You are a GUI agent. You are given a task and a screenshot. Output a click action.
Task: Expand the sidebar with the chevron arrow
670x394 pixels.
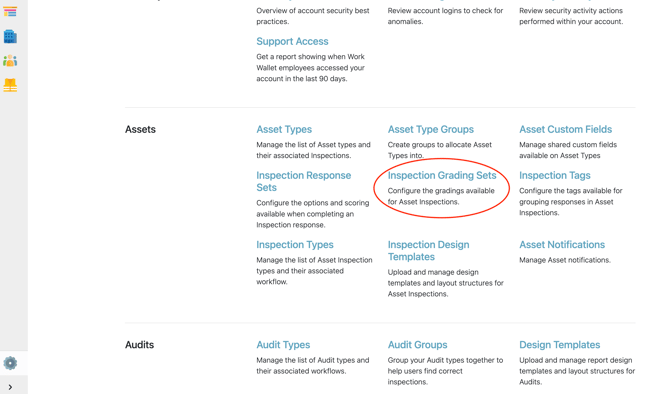pyautogui.click(x=10, y=387)
